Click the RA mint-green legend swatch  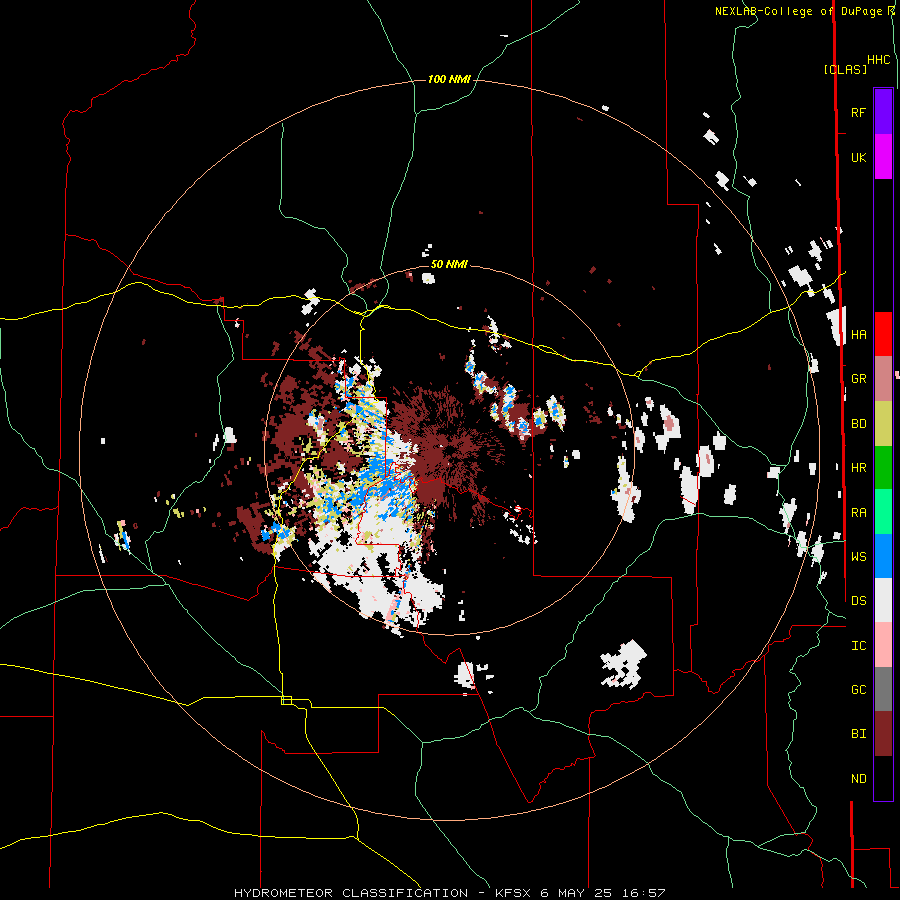[883, 512]
